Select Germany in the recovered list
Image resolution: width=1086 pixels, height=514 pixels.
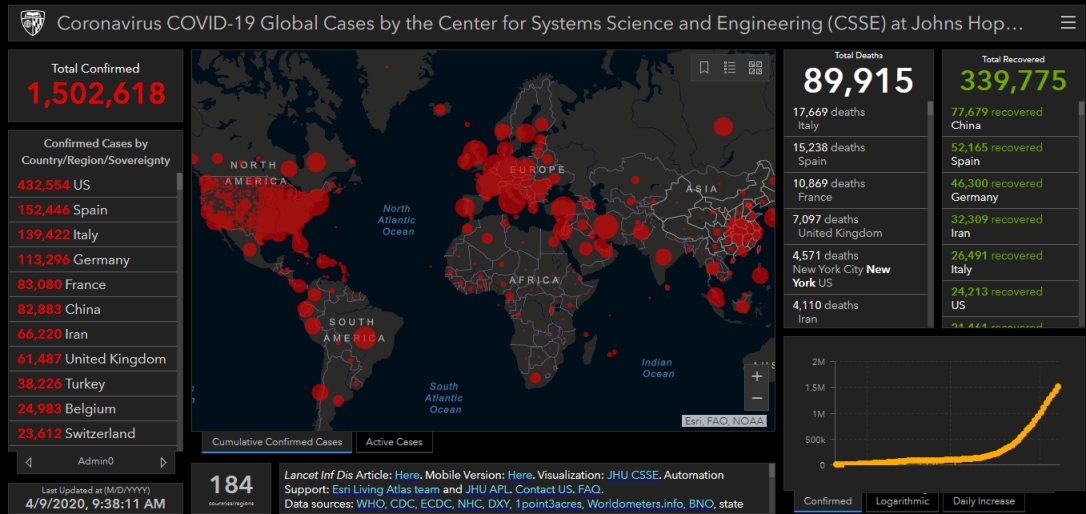coord(1010,190)
